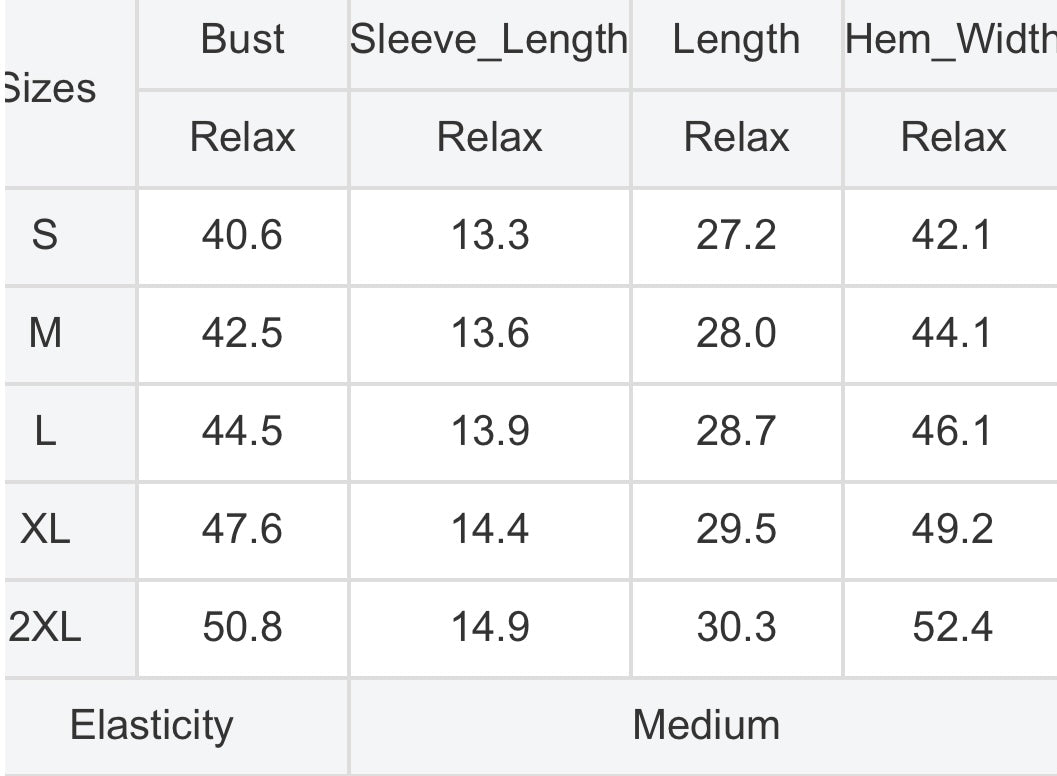Select the Hem_Width column header
The height and width of the screenshot is (776, 1057).
pyautogui.click(x=950, y=40)
